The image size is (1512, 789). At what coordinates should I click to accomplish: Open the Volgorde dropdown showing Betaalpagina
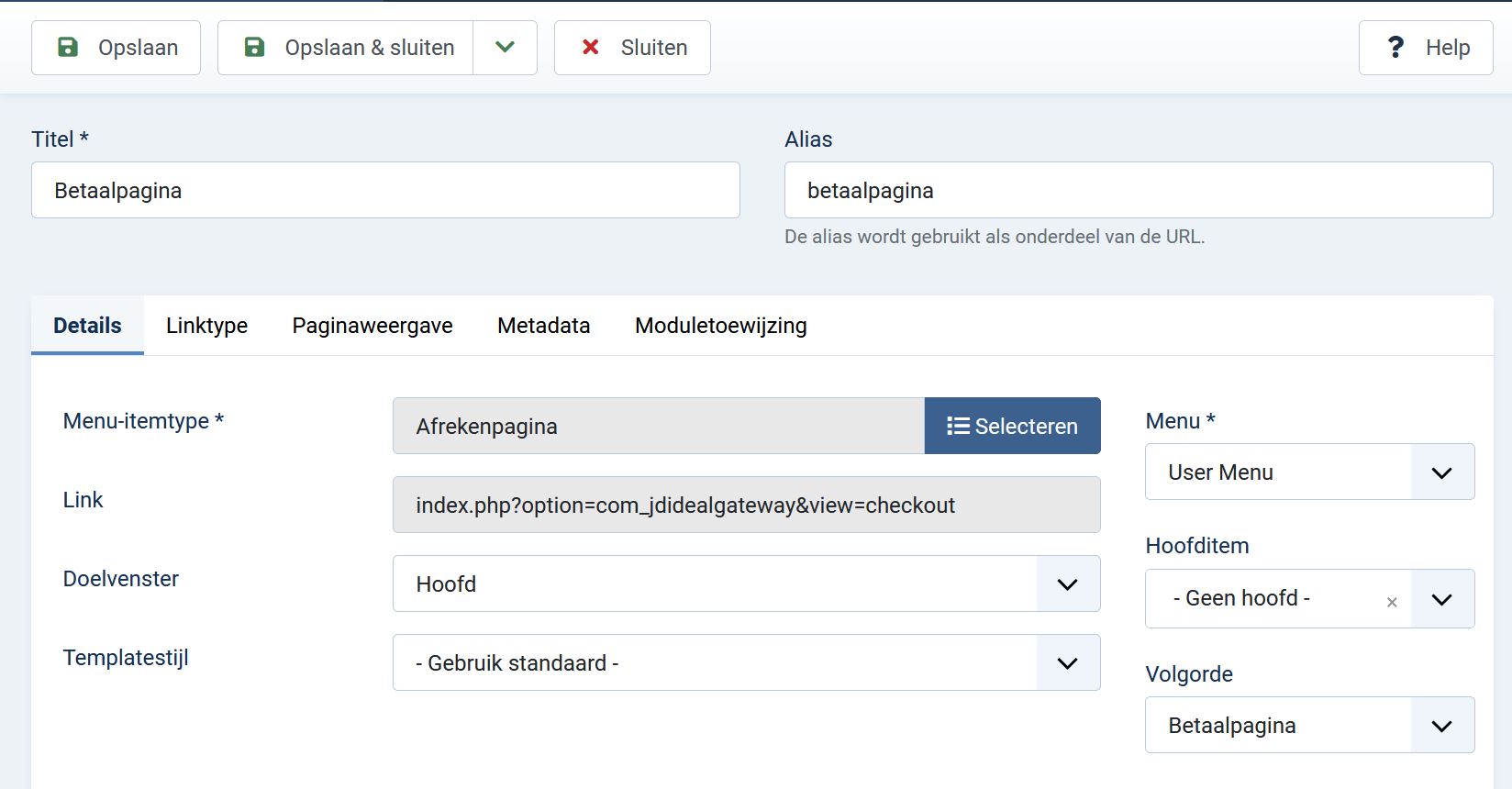click(x=1309, y=725)
